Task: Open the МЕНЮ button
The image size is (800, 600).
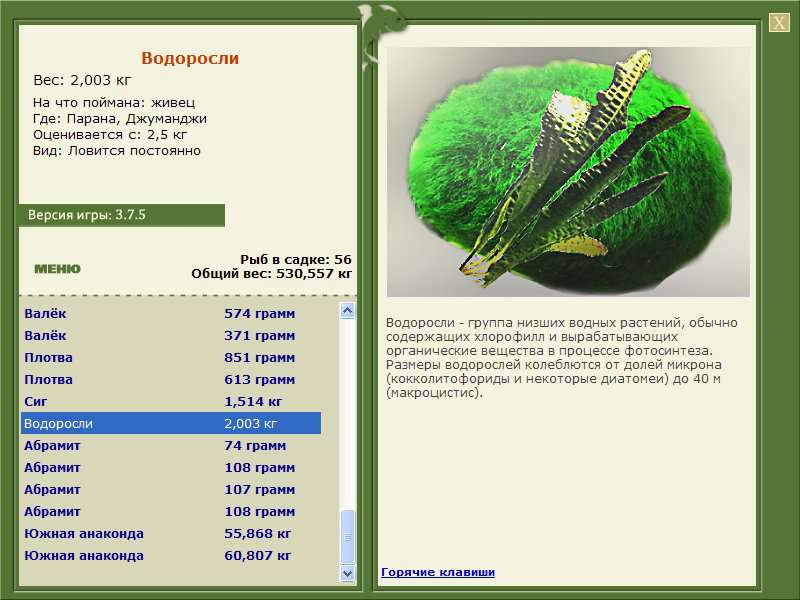Action: point(57,269)
